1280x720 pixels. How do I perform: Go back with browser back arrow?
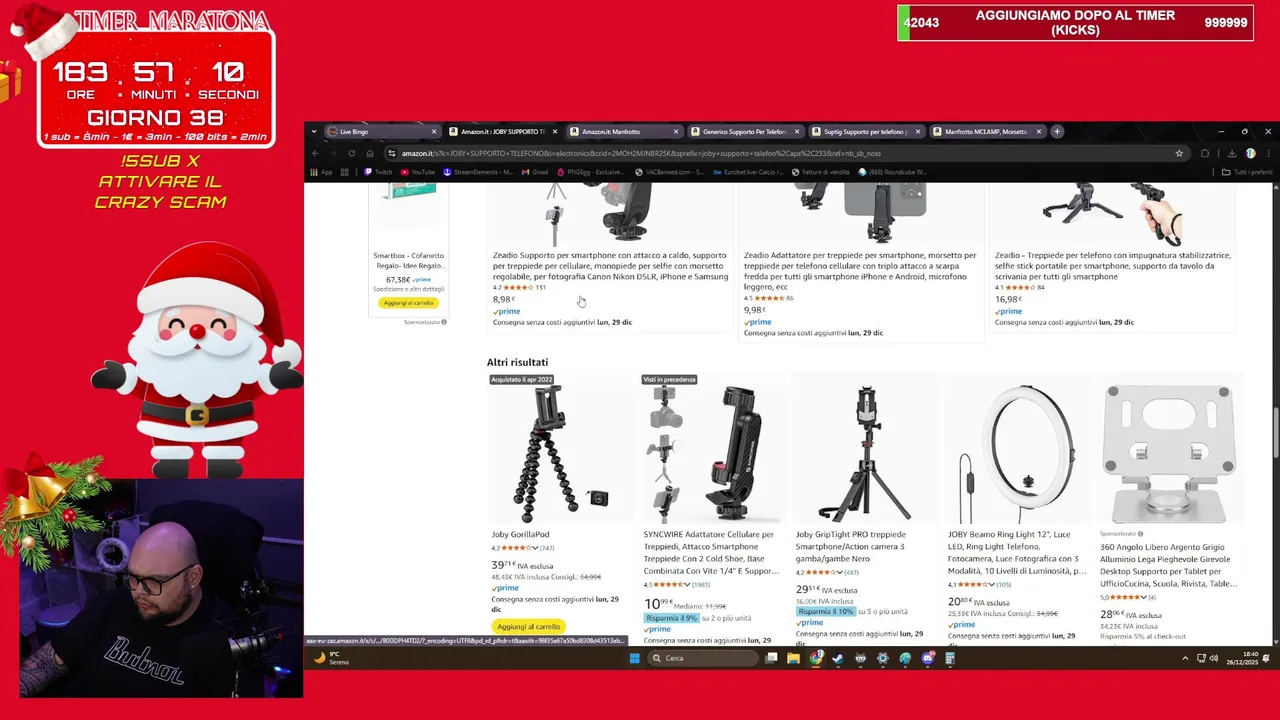[x=315, y=153]
